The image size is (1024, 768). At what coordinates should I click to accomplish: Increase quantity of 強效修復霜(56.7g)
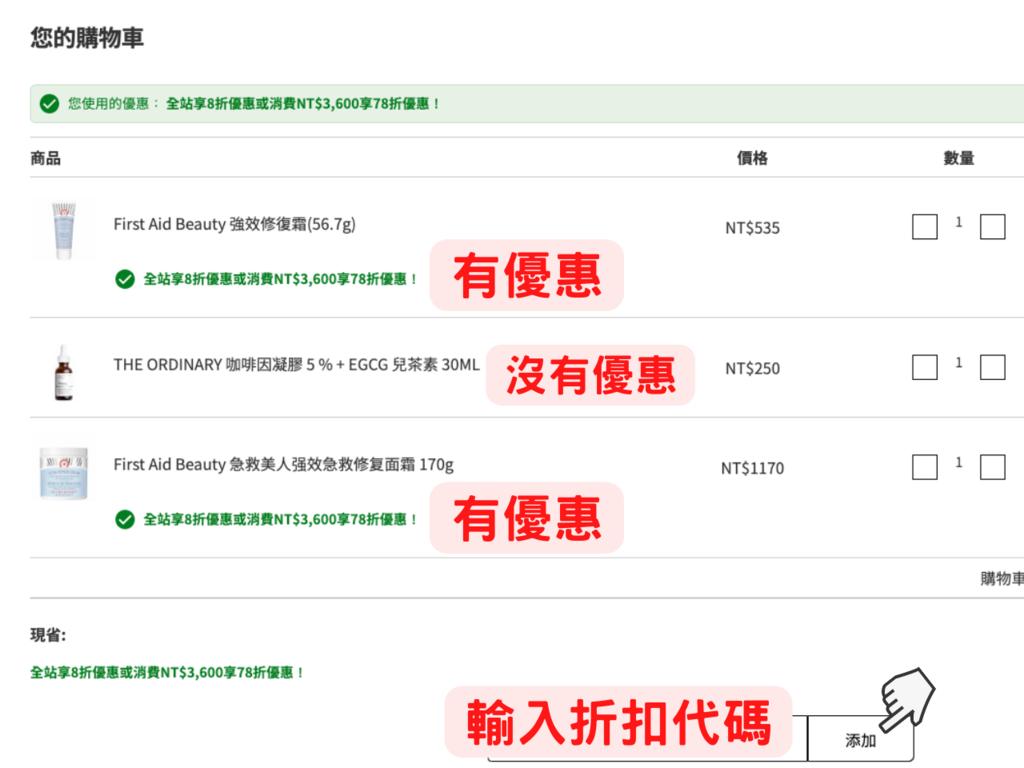pos(993,227)
